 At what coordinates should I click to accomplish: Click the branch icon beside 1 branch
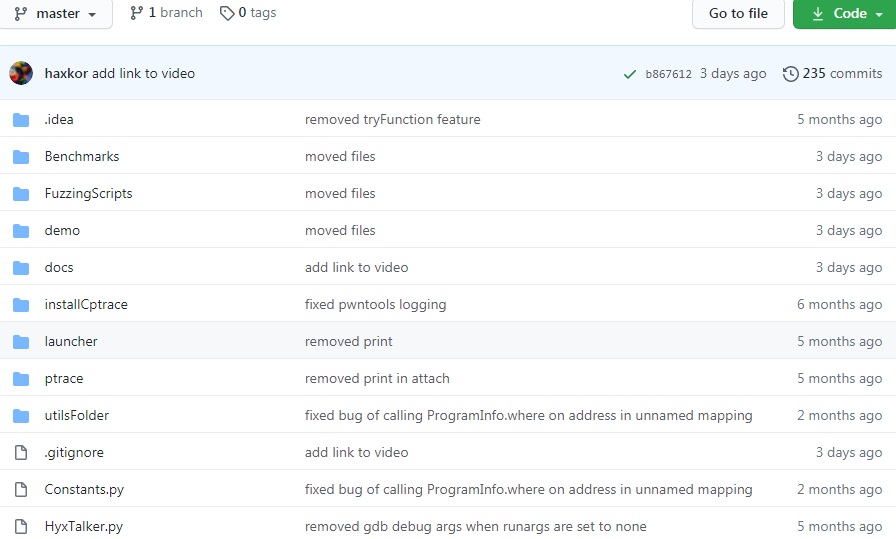[x=137, y=13]
